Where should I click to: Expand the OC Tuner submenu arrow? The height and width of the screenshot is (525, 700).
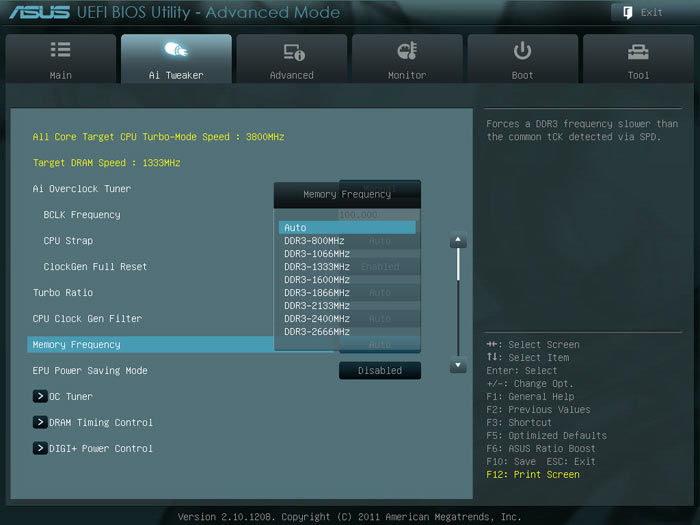click(40, 396)
